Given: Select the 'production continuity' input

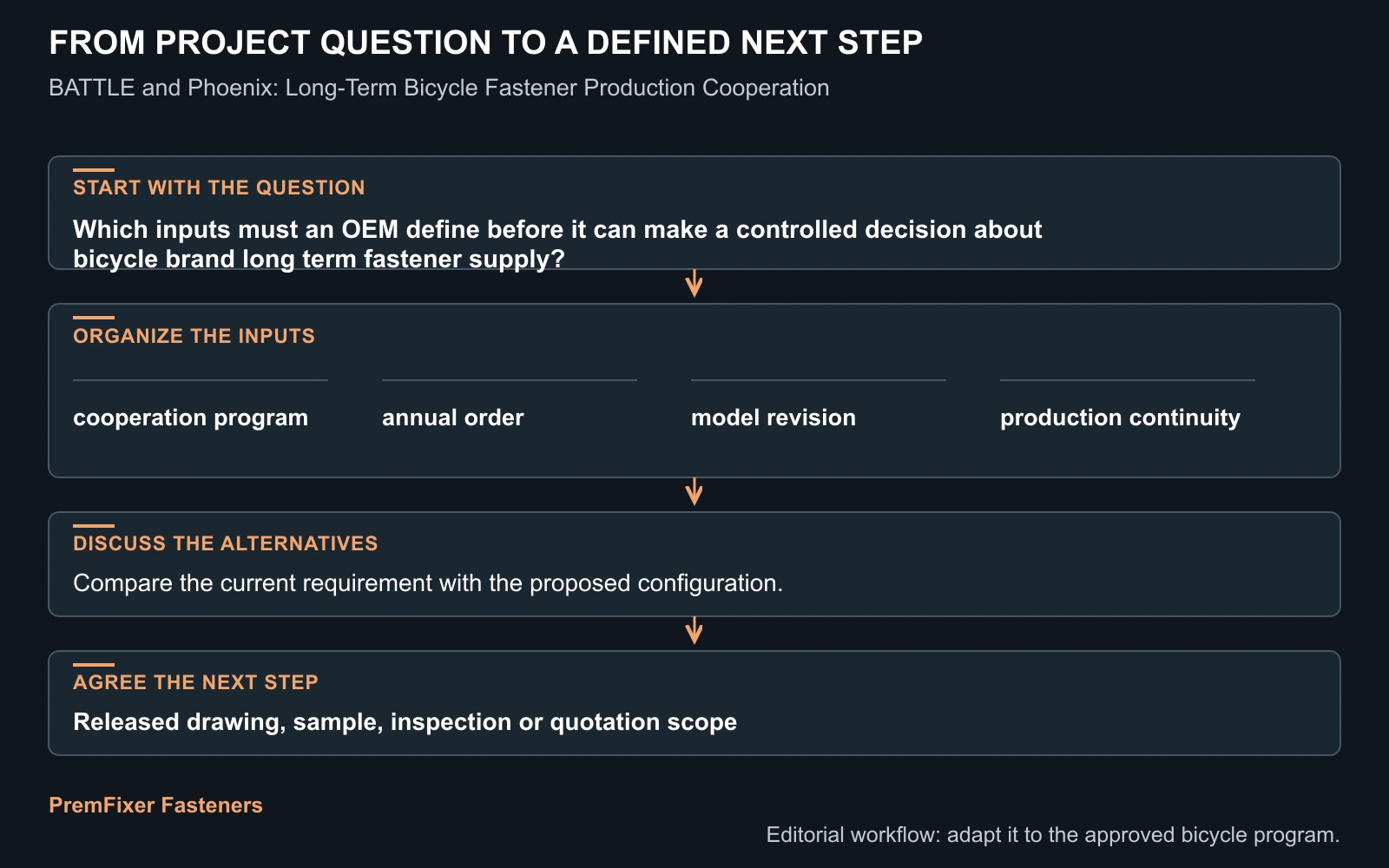Looking at the screenshot, I should tap(1120, 418).
